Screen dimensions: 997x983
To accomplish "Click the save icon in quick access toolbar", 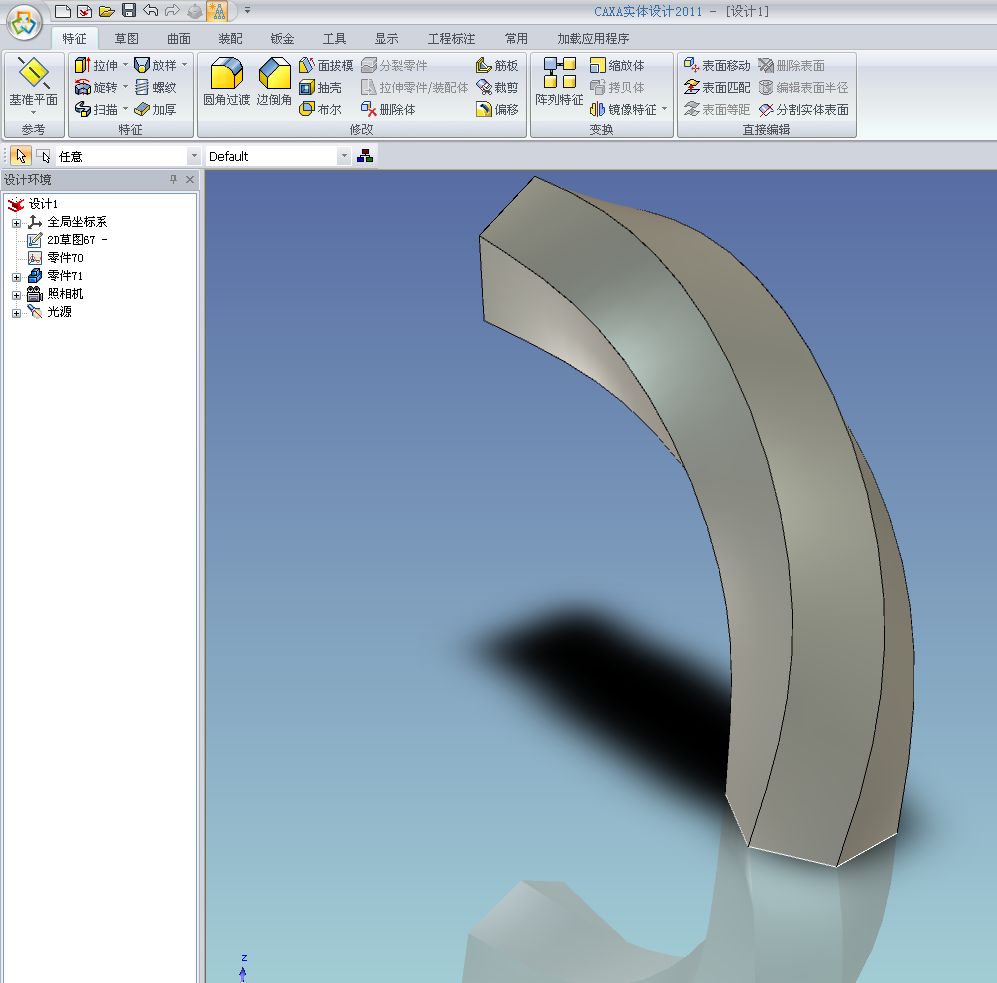I will coord(129,11).
